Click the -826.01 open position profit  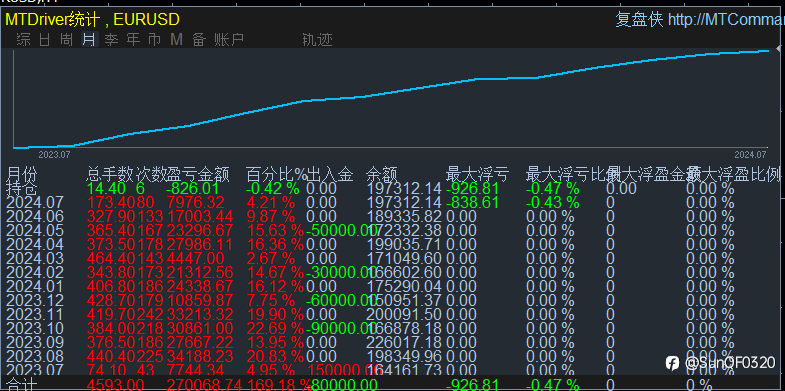point(193,189)
